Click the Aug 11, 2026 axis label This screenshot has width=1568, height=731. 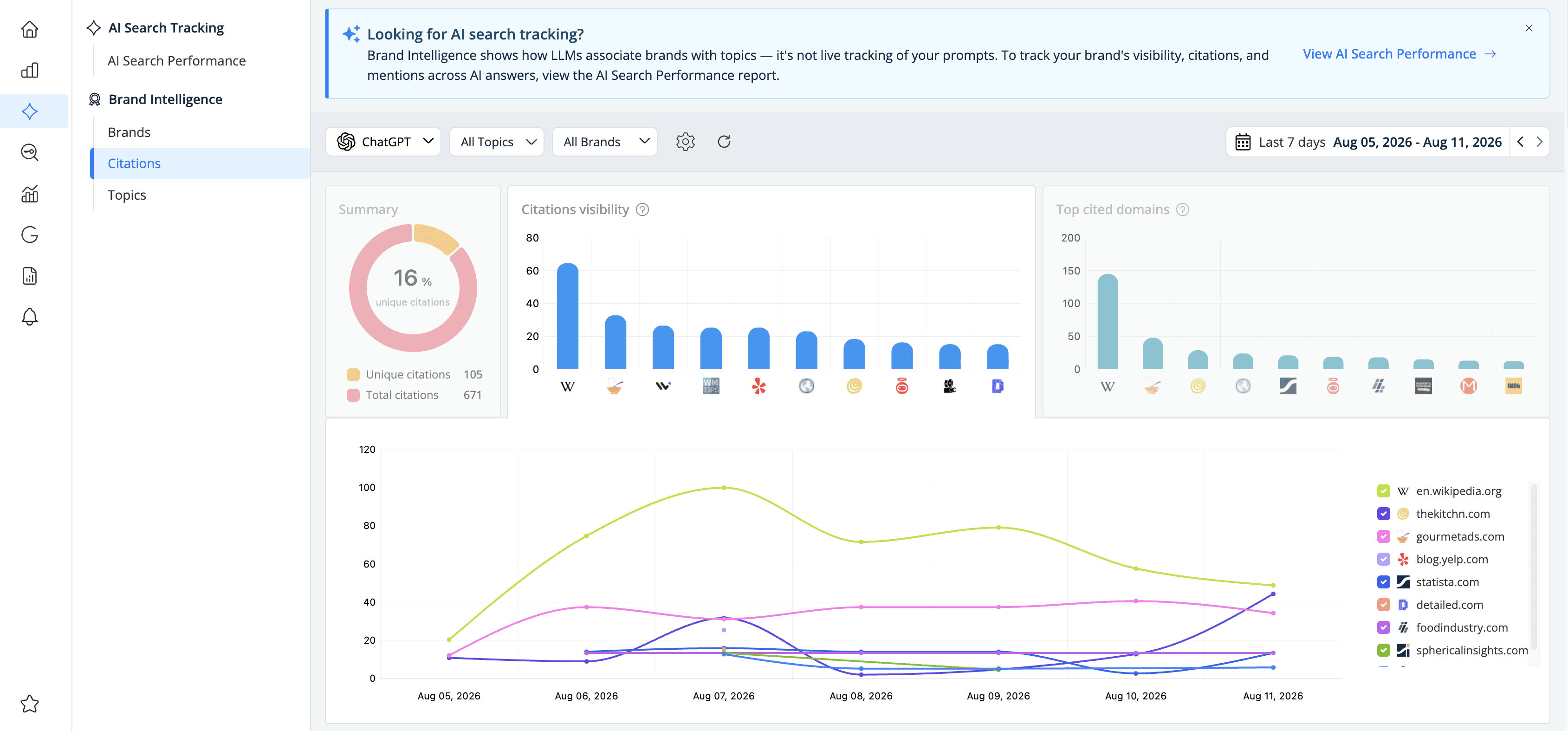click(x=1272, y=696)
